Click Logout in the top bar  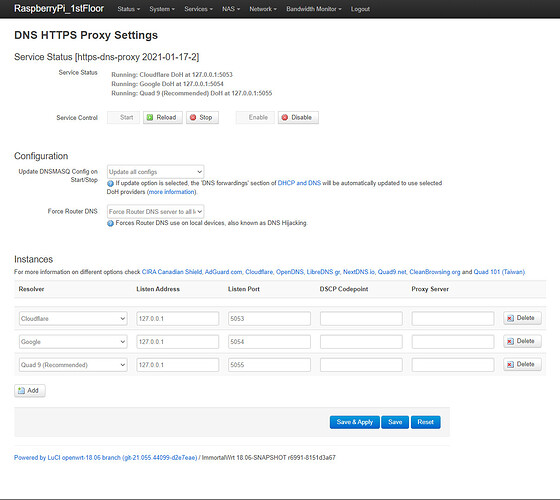click(360, 9)
